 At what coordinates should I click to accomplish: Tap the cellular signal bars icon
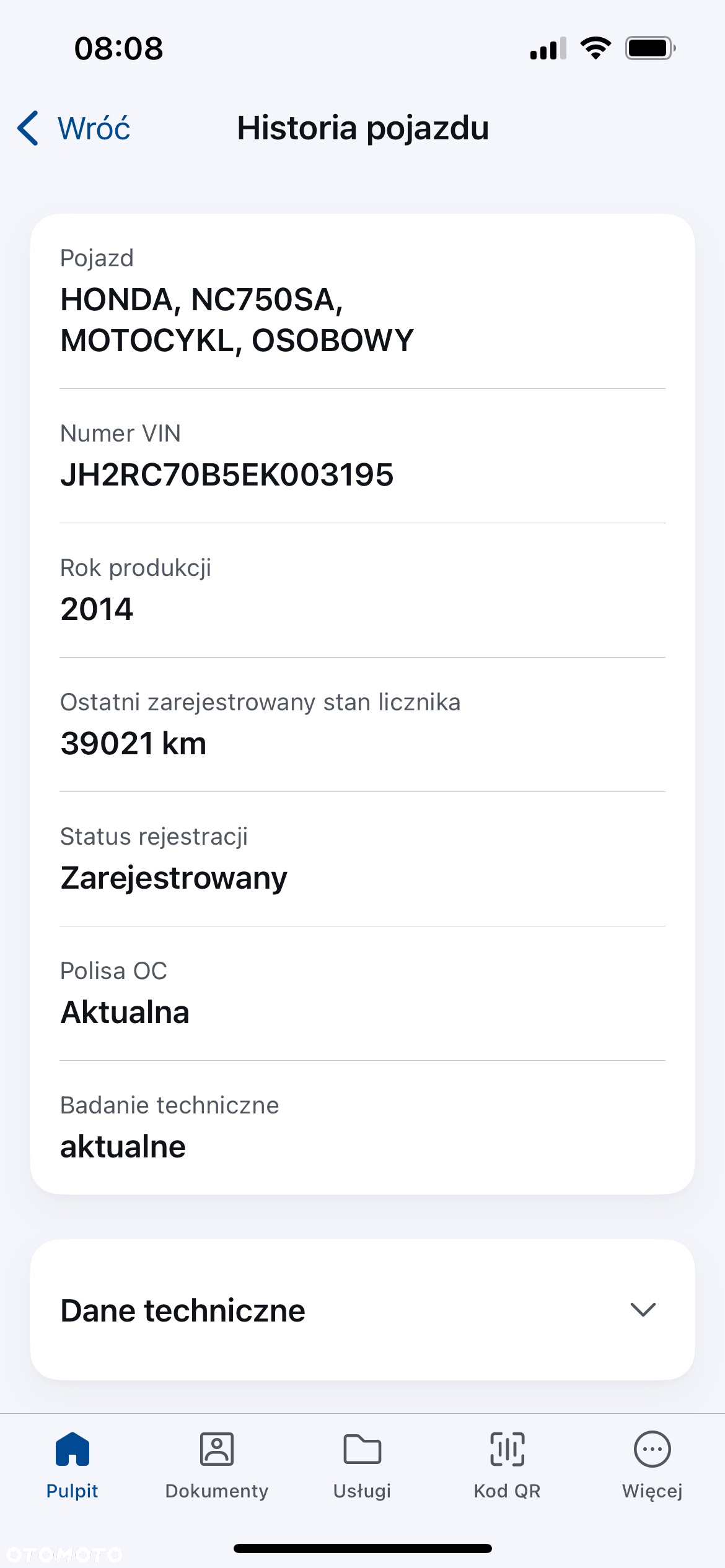coord(548,48)
